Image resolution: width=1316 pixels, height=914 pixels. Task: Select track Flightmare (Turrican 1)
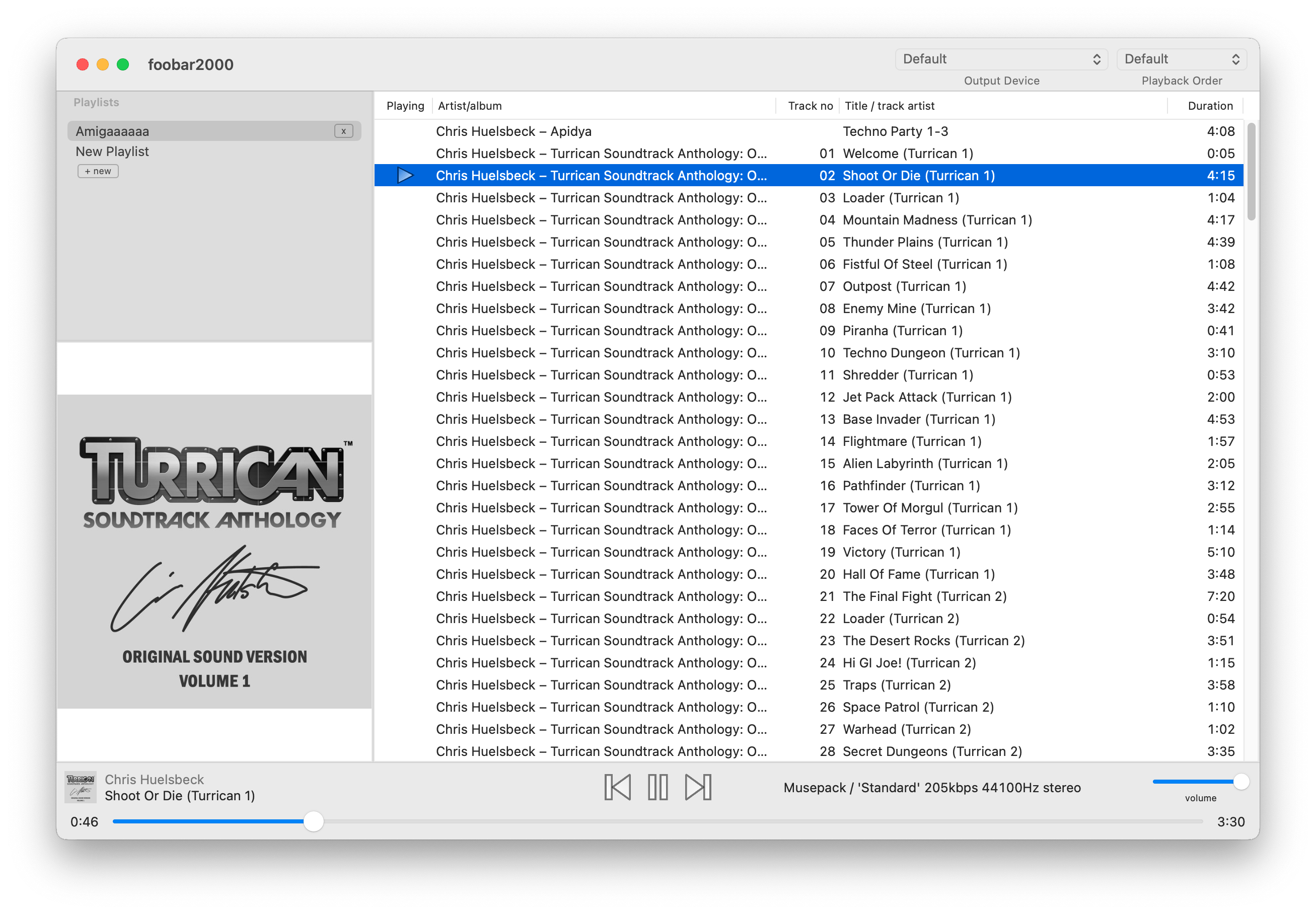(x=809, y=441)
